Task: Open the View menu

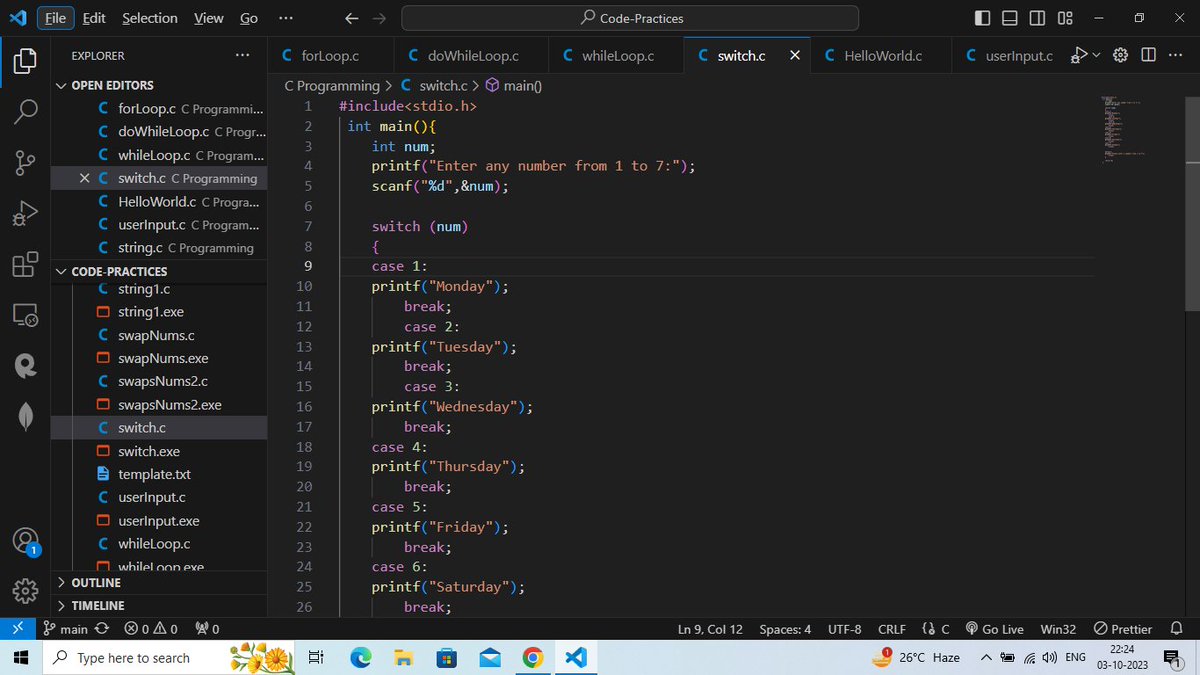Action: [208, 18]
